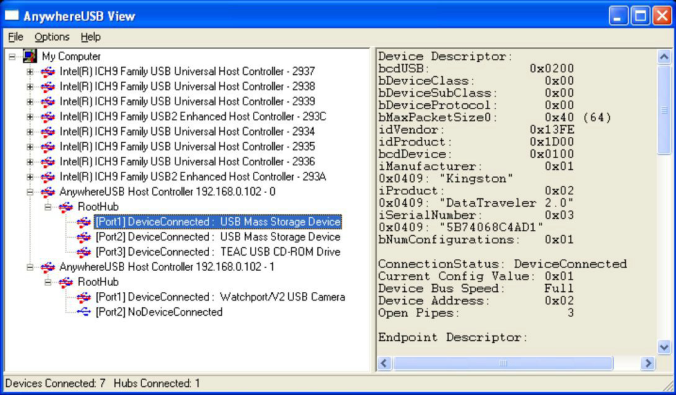Click the "Kingston" manufacturer string
This screenshot has width=676, height=395.
(x=475, y=179)
